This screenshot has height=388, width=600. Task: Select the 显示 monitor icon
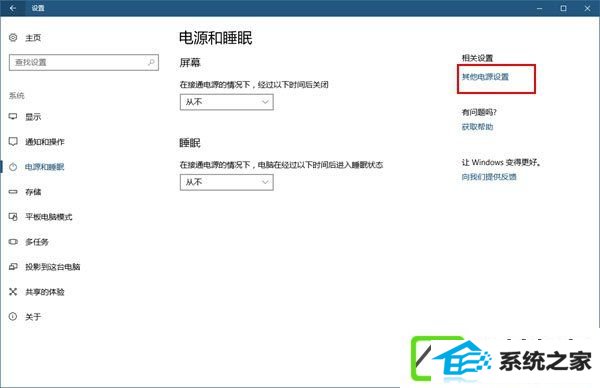pyautogui.click(x=13, y=116)
